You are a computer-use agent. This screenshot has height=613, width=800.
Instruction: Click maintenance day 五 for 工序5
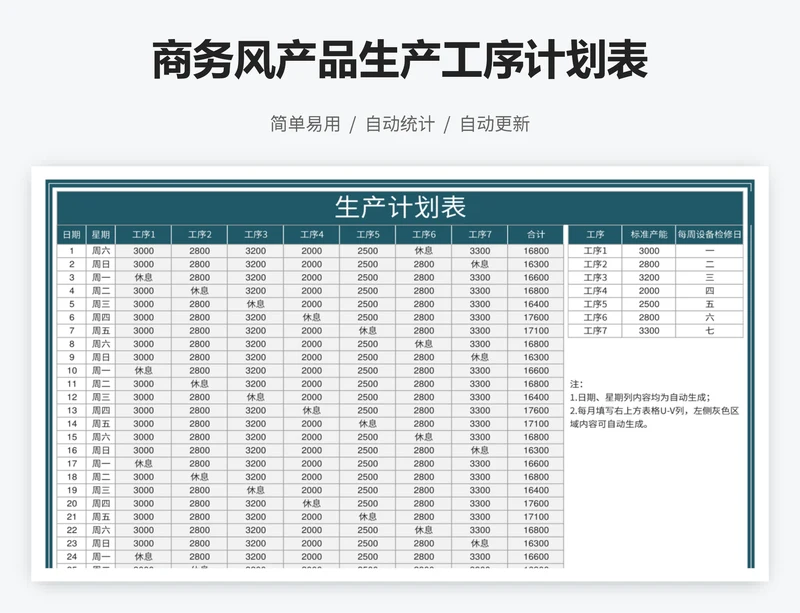pyautogui.click(x=709, y=304)
